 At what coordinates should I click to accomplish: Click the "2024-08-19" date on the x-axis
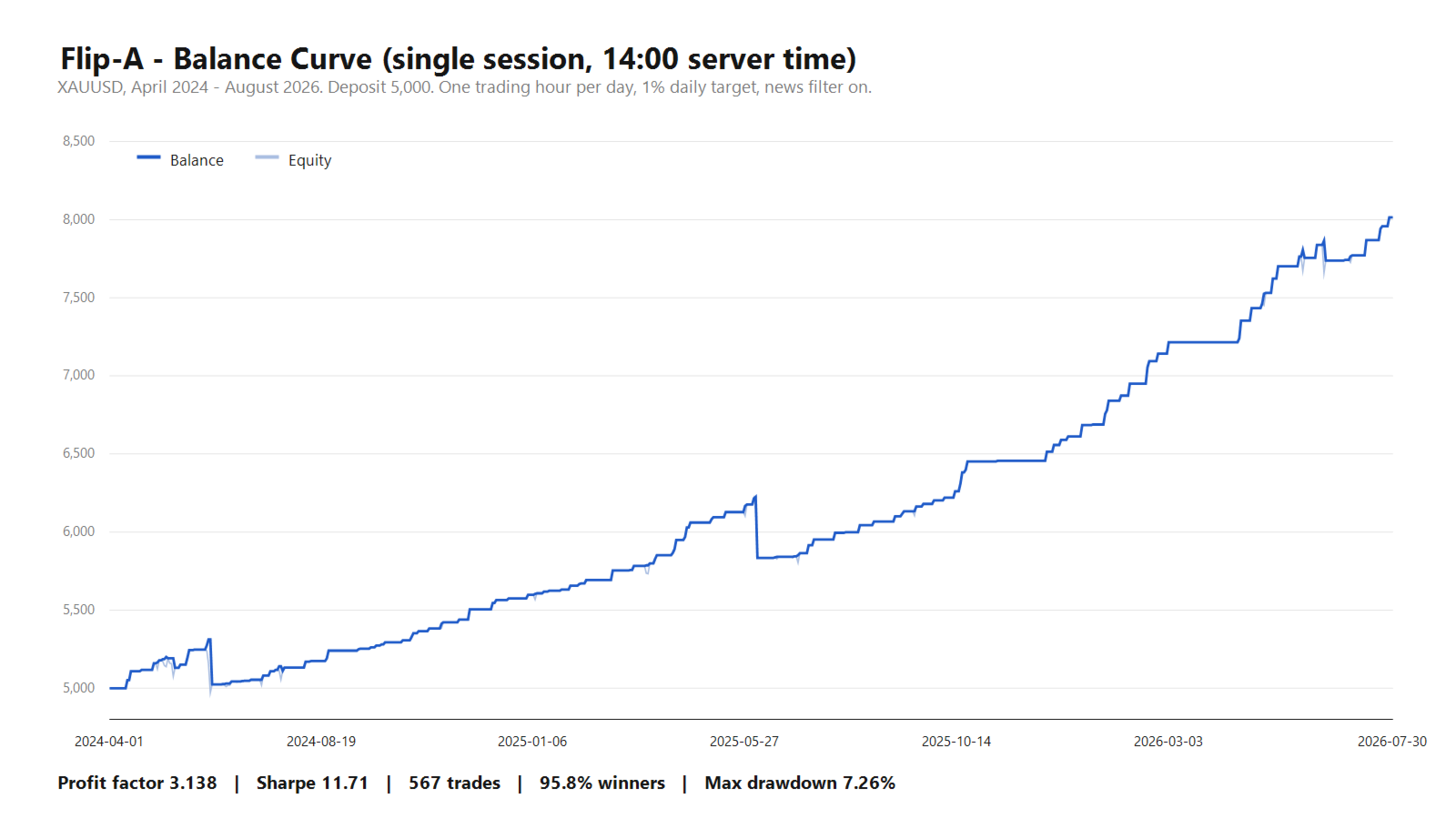coord(321,742)
